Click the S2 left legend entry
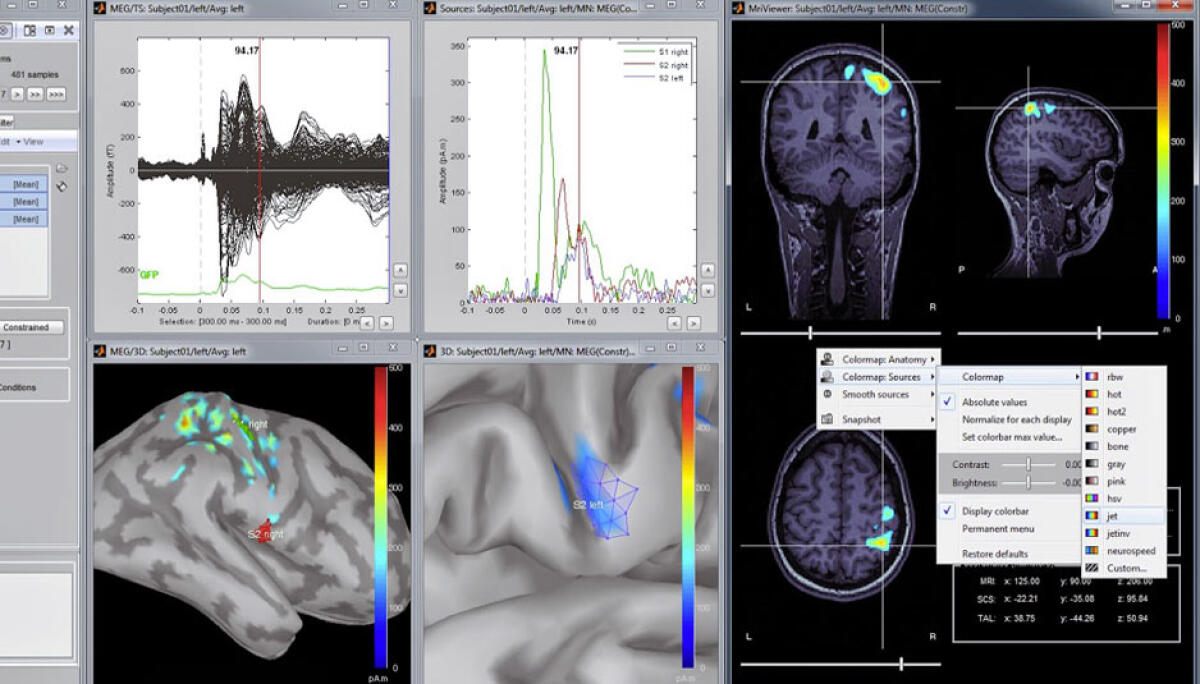Viewport: 1200px width, 684px height. [654, 78]
